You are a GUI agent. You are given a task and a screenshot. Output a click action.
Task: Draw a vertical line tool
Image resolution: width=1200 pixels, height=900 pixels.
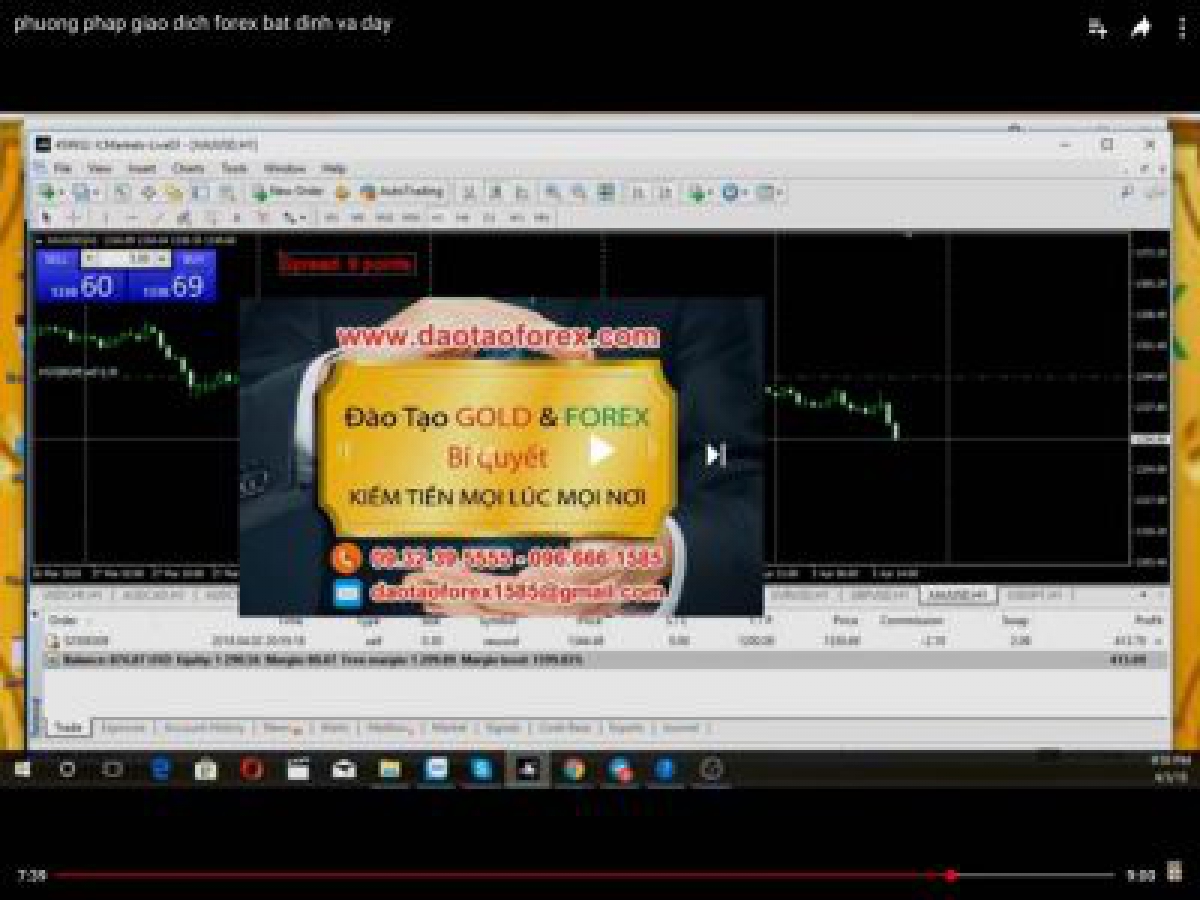[106, 217]
